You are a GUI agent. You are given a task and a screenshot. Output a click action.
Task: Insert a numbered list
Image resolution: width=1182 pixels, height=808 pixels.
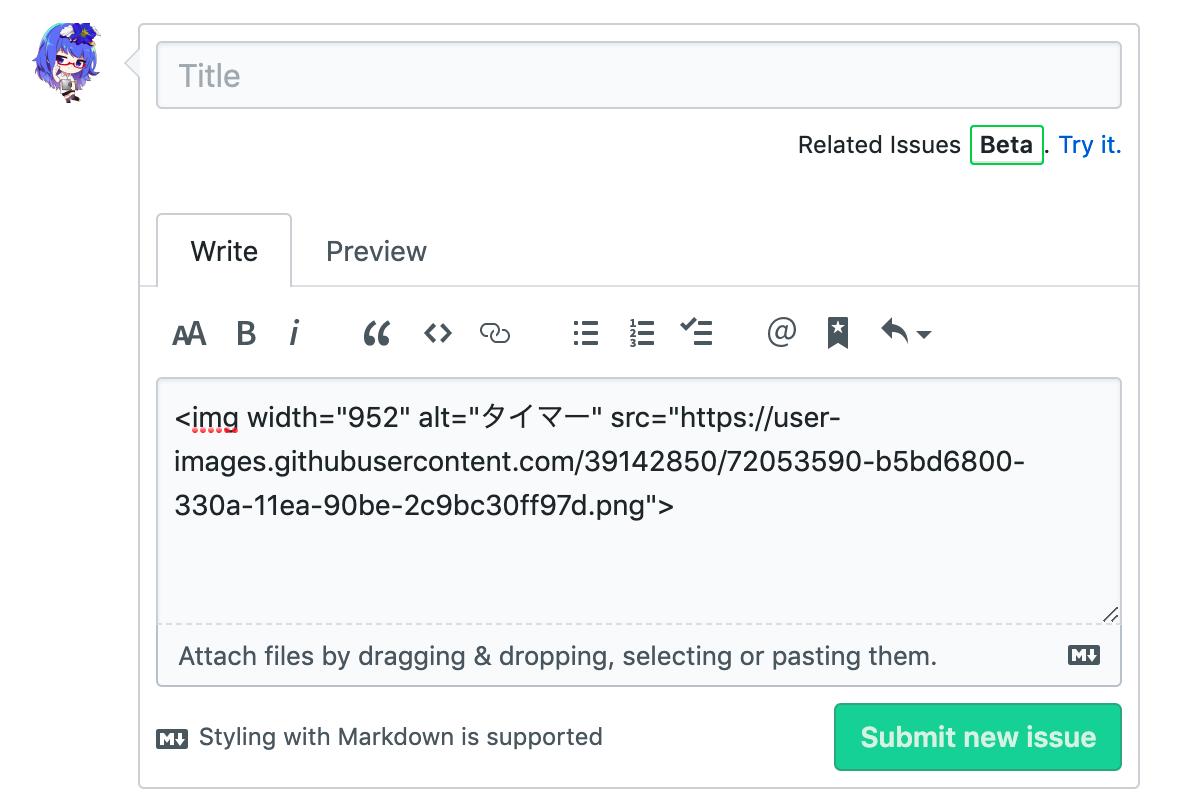pos(641,333)
